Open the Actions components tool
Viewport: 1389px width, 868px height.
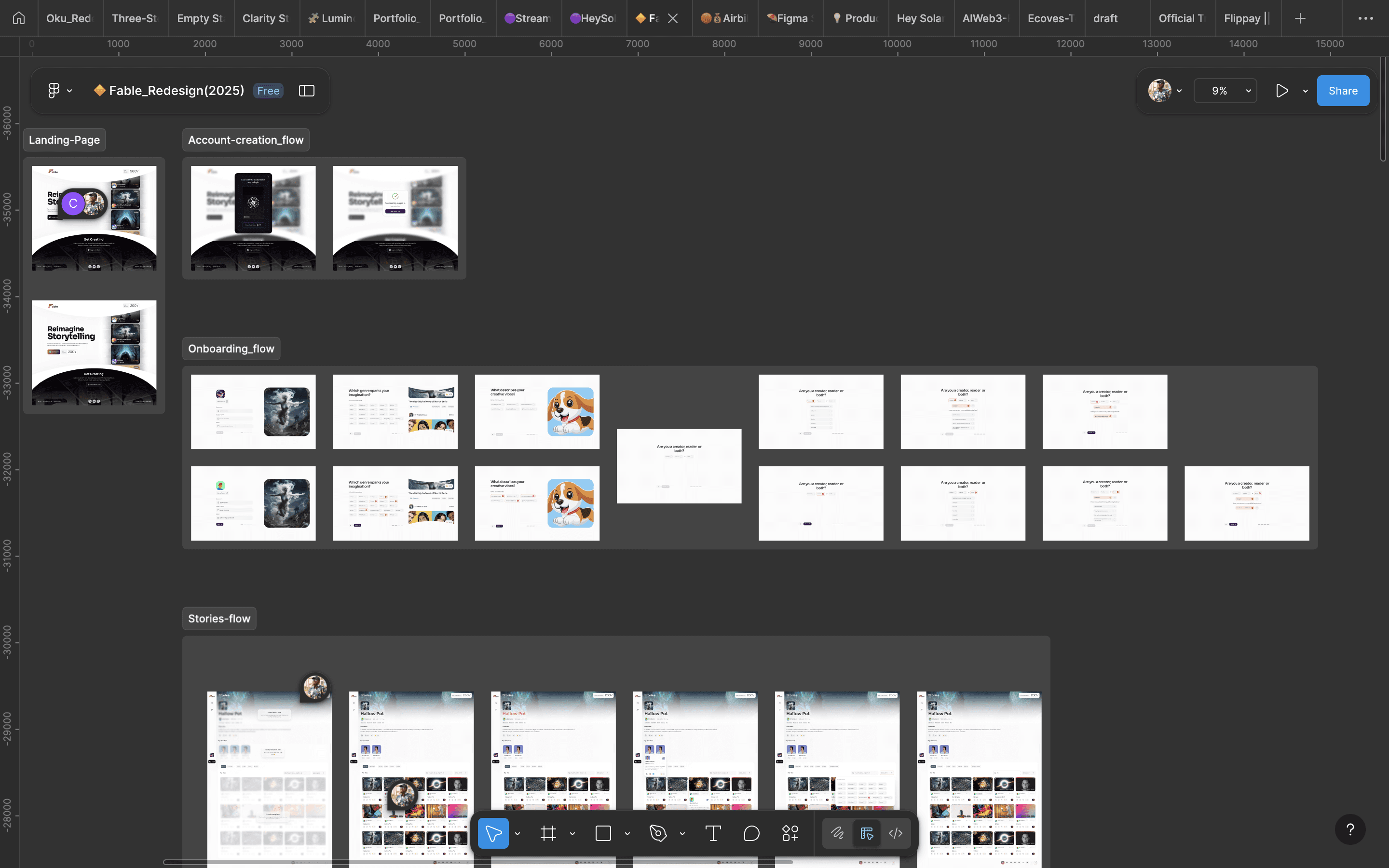tap(790, 833)
